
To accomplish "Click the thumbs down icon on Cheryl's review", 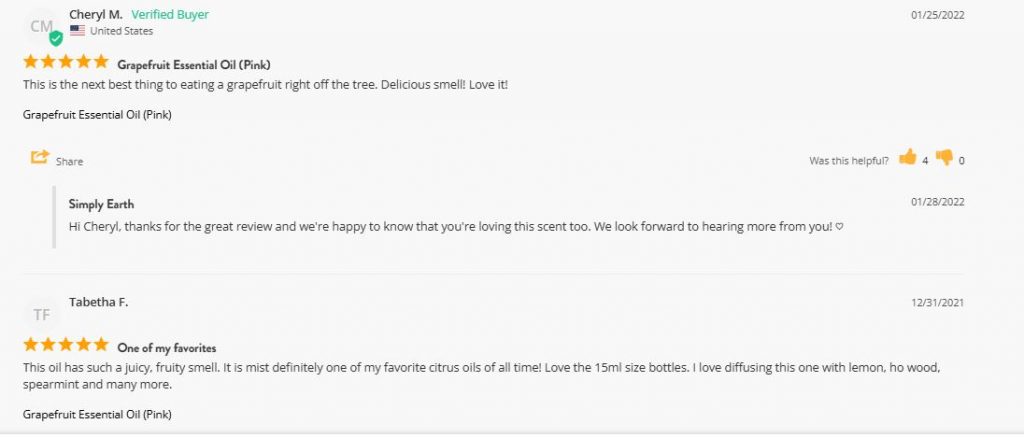I will coord(944,158).
